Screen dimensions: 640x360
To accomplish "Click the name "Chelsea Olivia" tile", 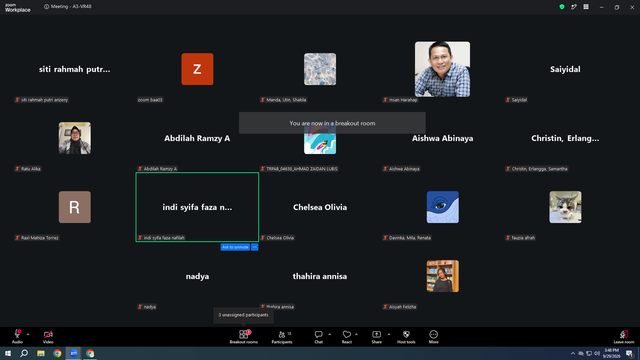I will click(320, 207).
